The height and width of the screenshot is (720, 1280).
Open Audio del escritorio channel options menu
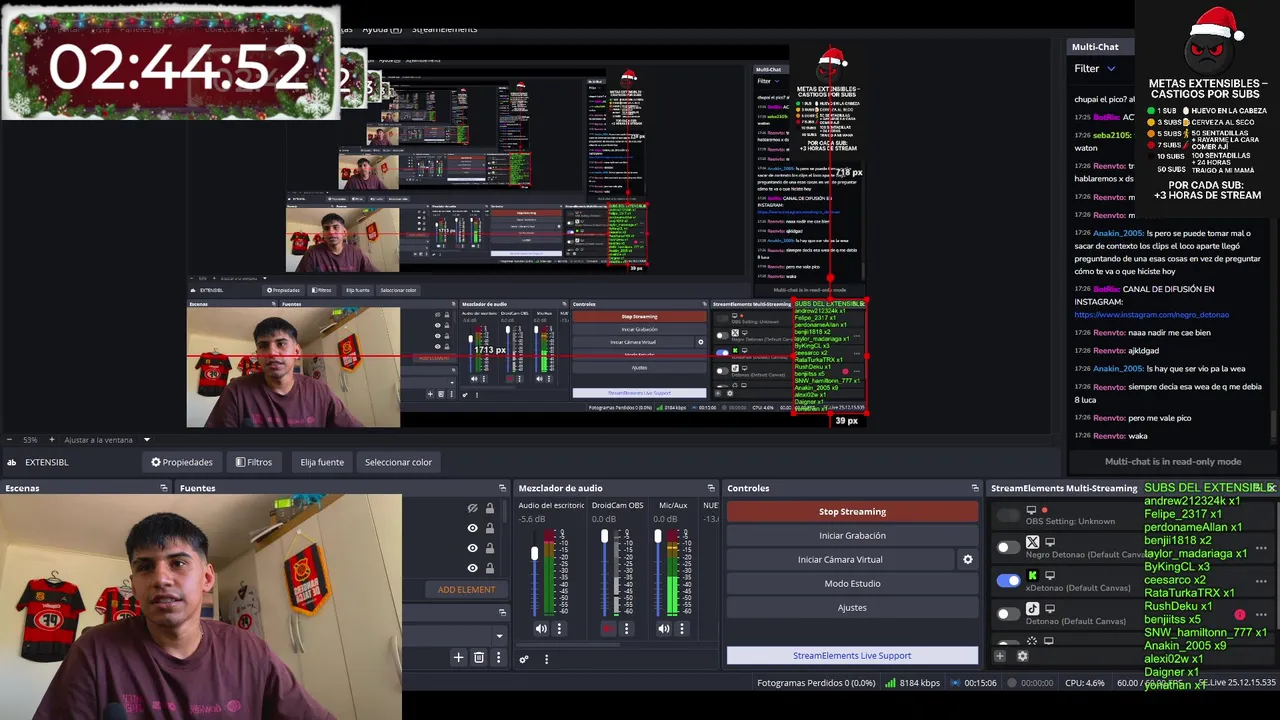click(x=559, y=629)
